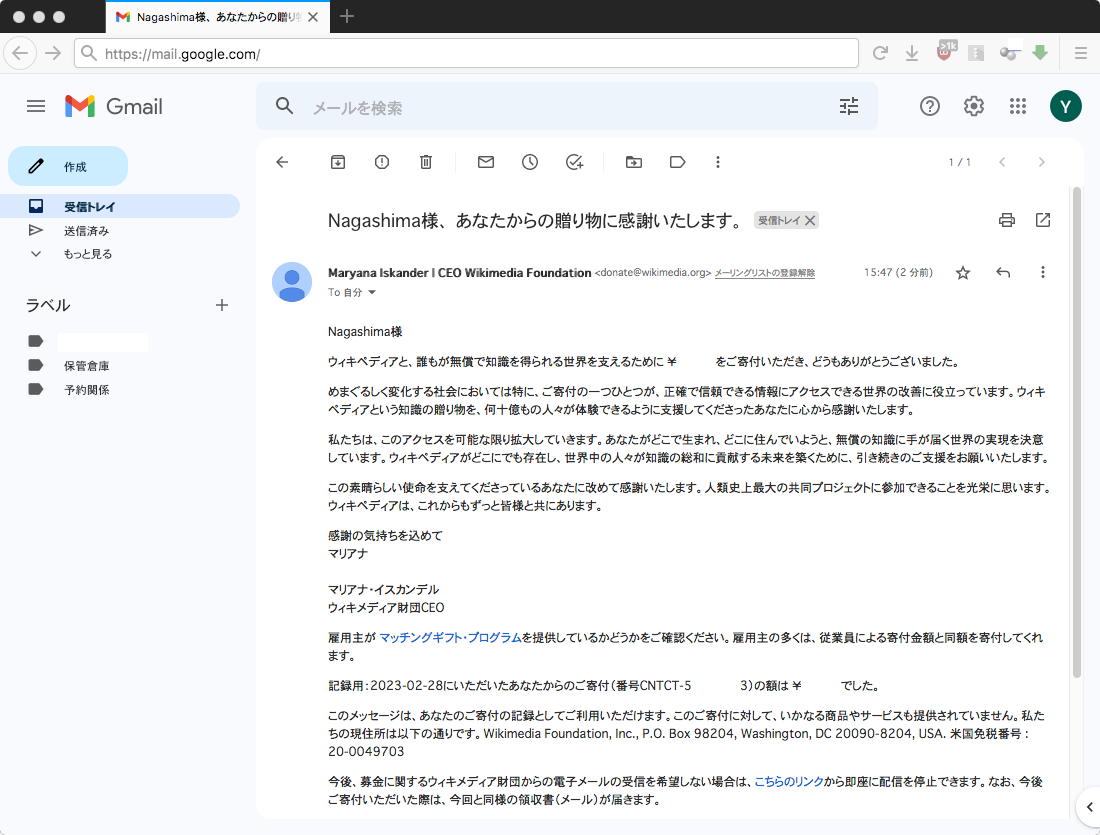Open the blank unnamed label
Viewport: 1100px width, 835px height.
point(102,342)
